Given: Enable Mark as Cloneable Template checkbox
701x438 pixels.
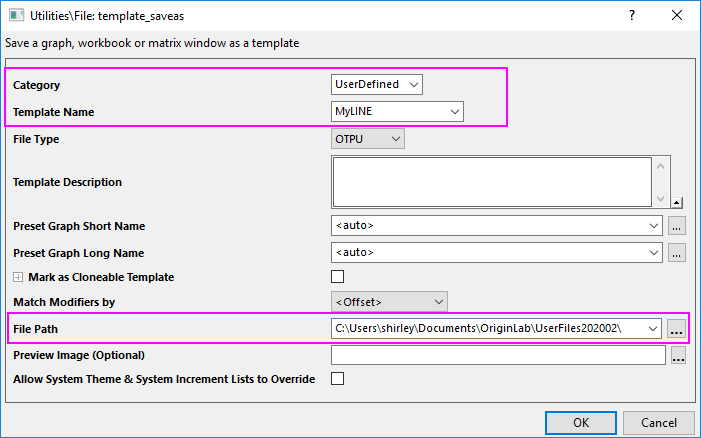Looking at the screenshot, I should tap(338, 277).
